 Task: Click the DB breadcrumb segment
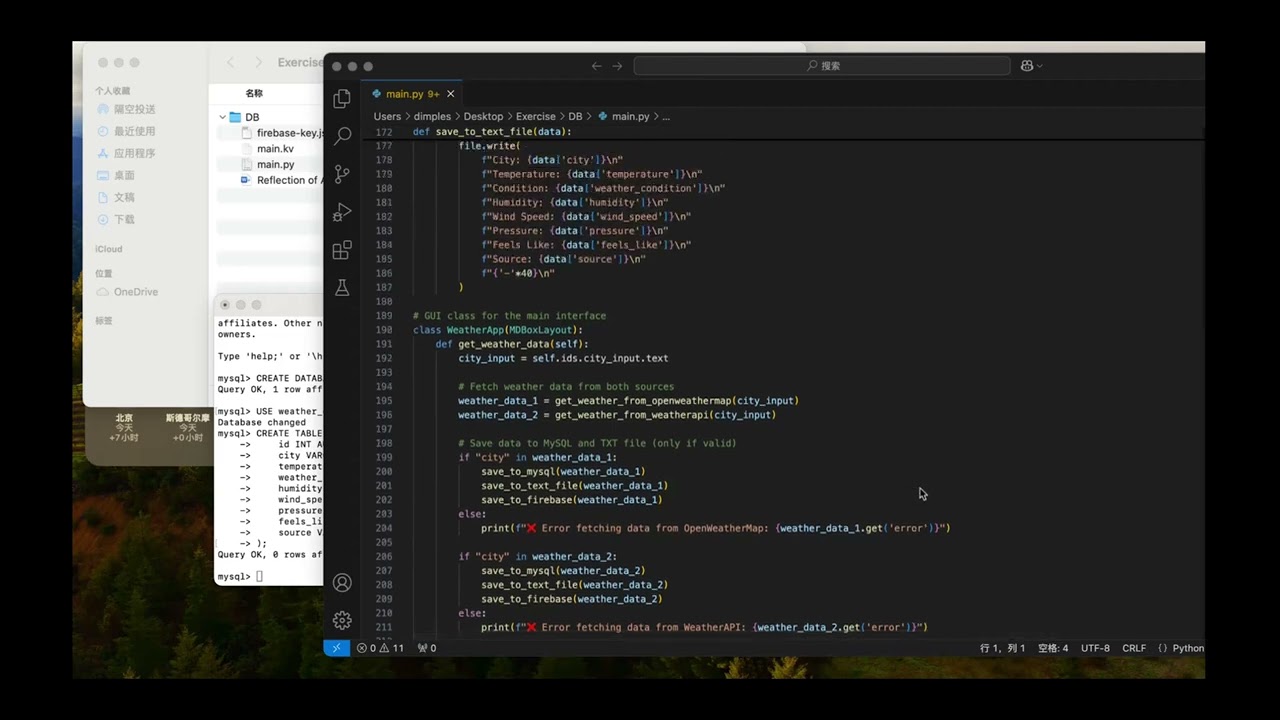(x=575, y=117)
